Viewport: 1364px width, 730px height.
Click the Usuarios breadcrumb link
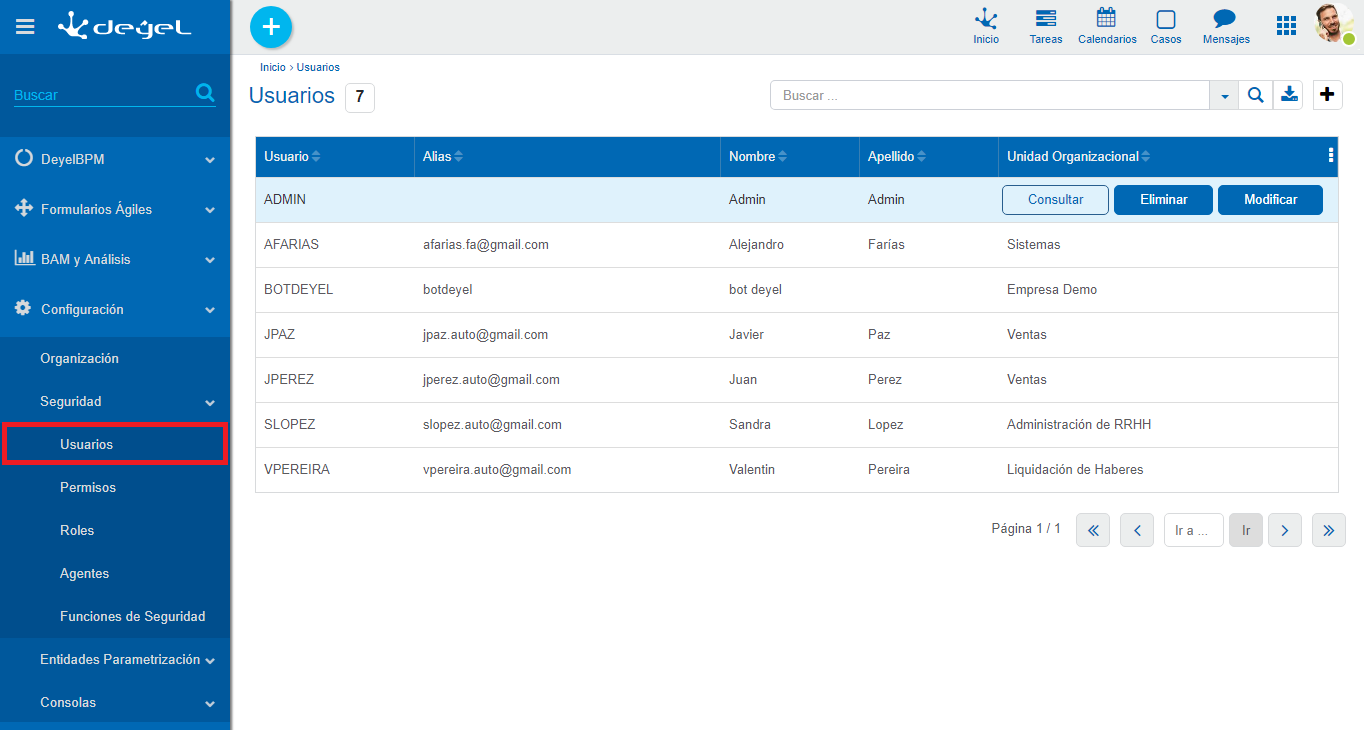(318, 67)
